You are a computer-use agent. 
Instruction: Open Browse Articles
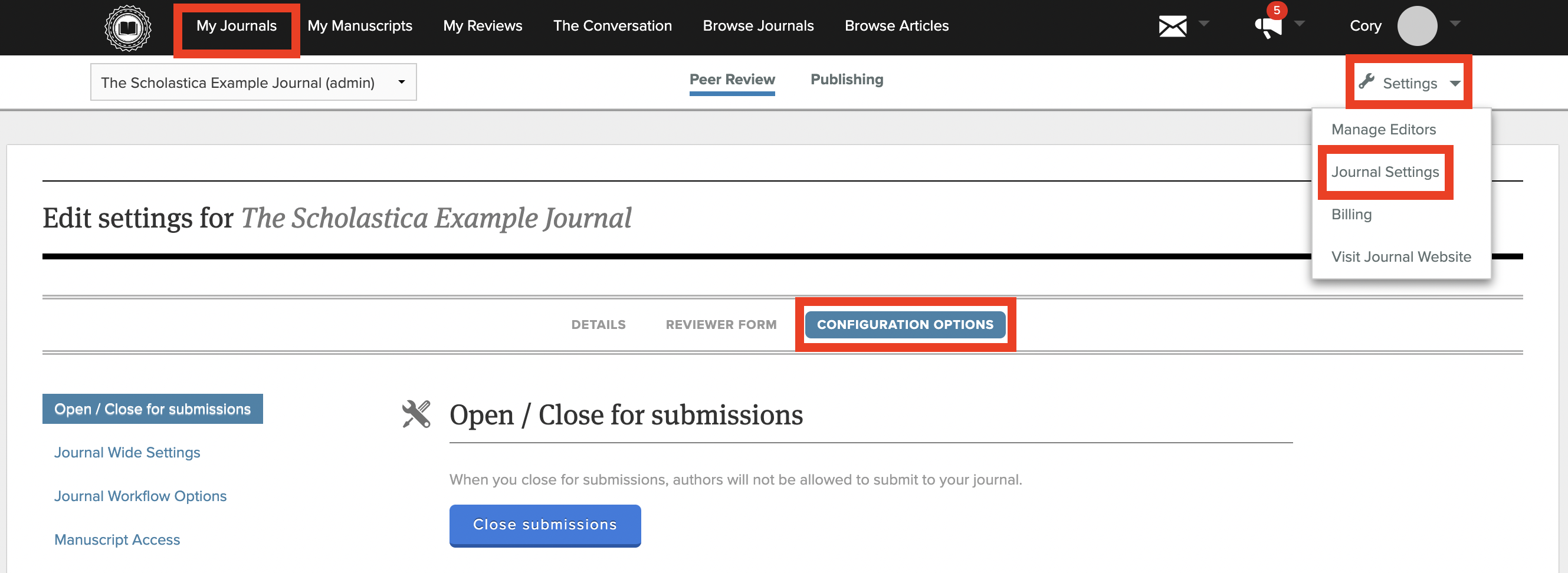(x=897, y=25)
